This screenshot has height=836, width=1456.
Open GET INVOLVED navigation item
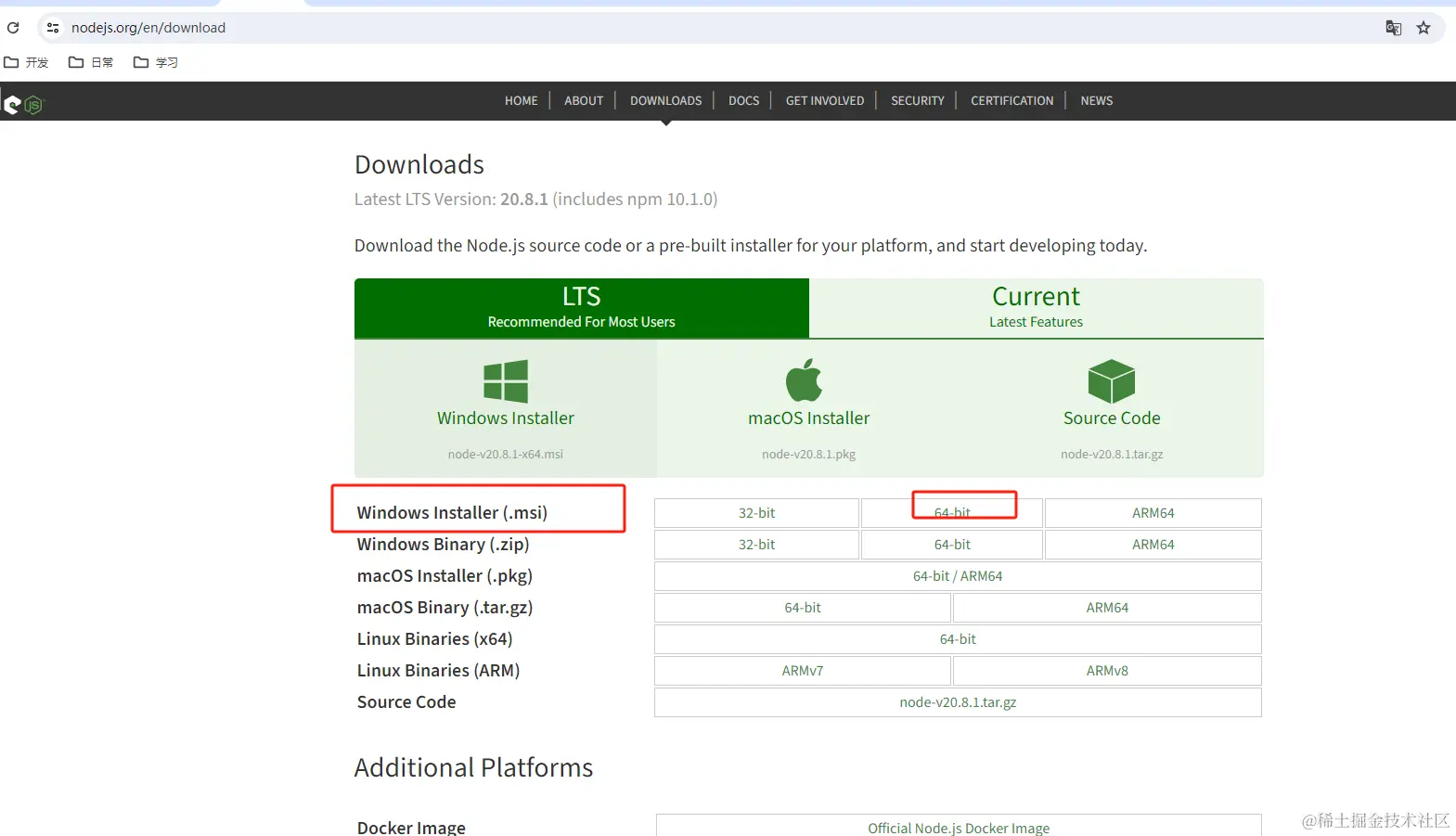[825, 100]
